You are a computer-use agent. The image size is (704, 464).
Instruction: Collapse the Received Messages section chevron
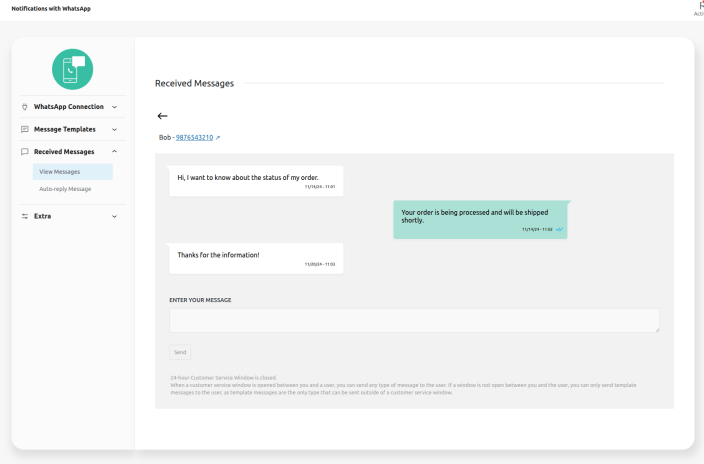[x=114, y=152]
